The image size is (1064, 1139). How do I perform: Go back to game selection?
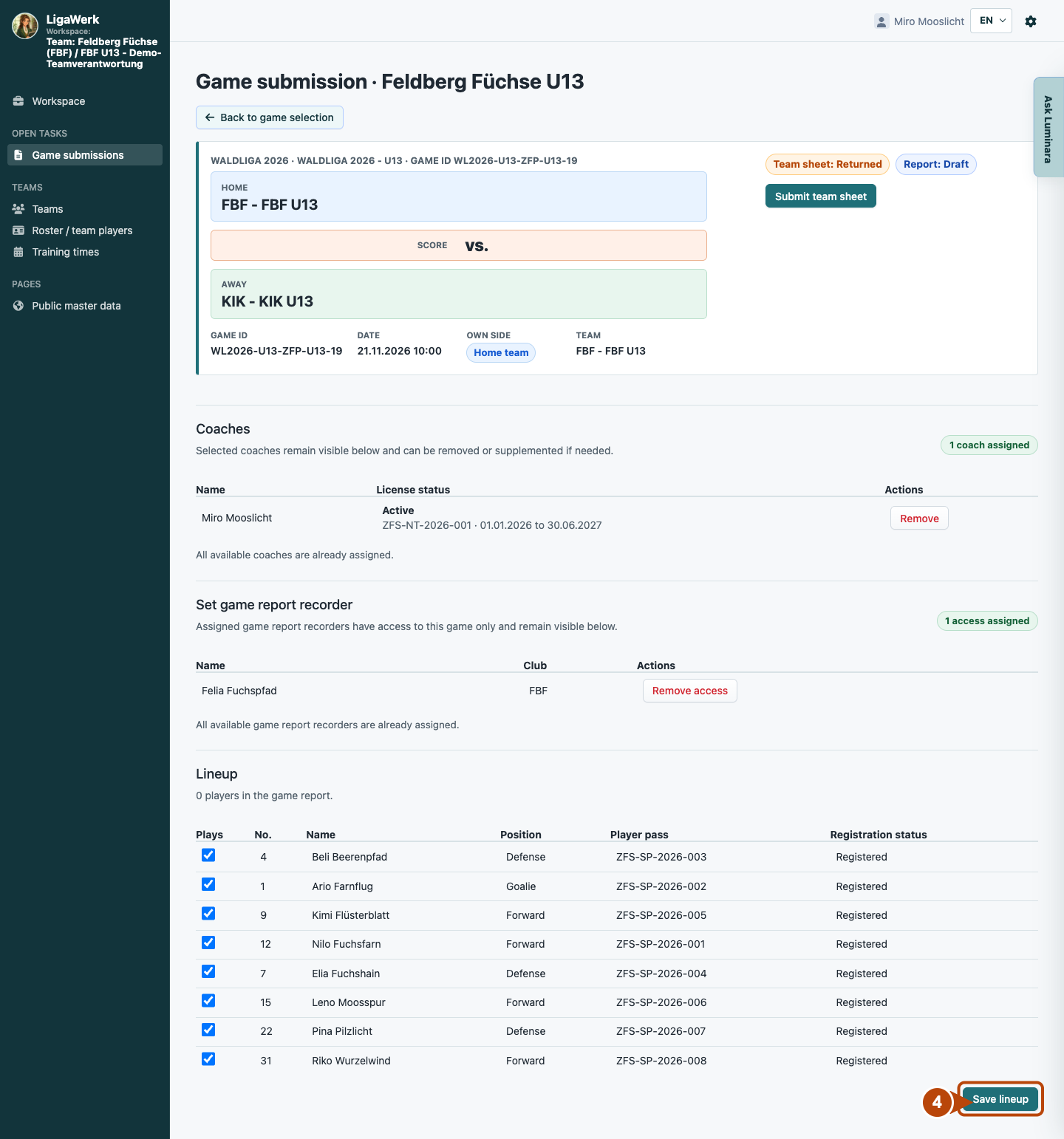tap(270, 117)
